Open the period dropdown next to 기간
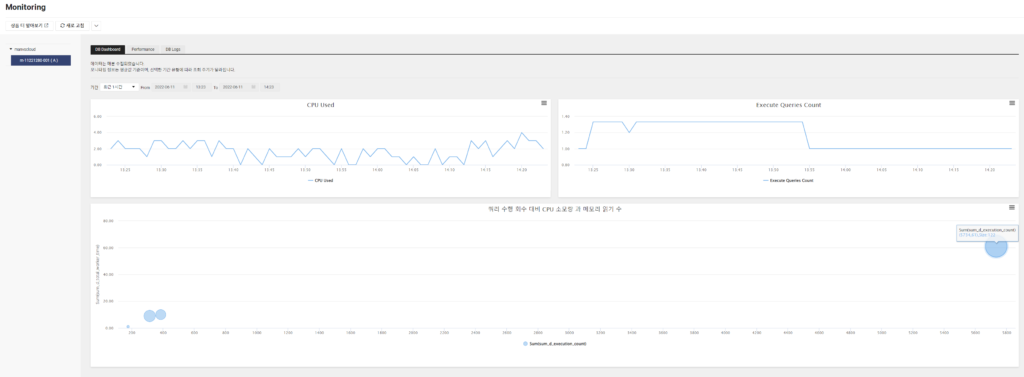Screen dimensions: 1024x377 pyautogui.click(x=120, y=87)
